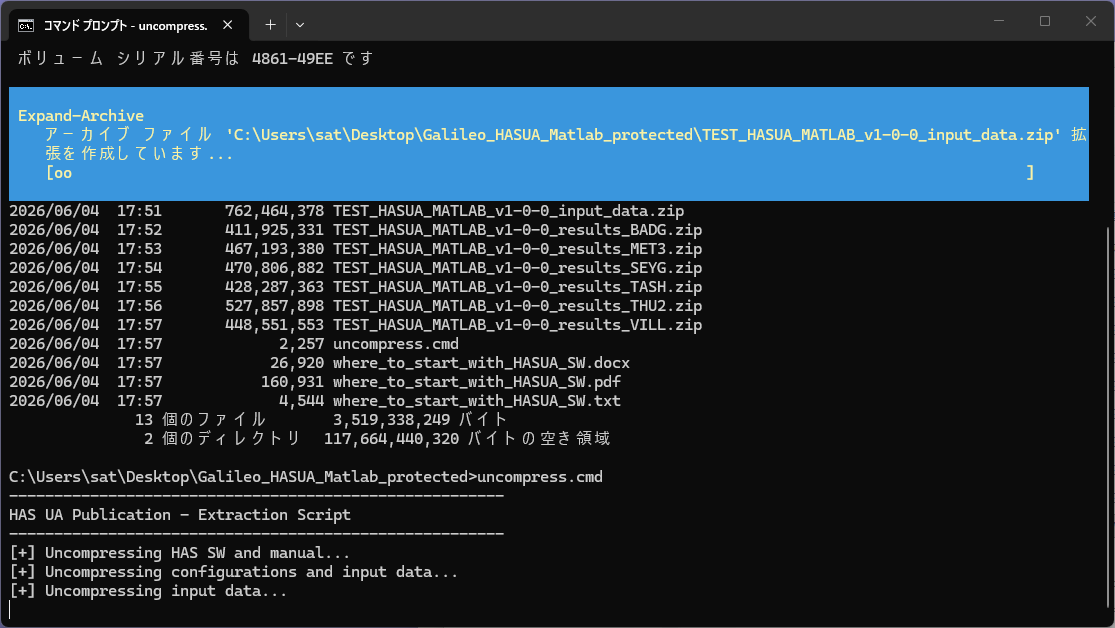This screenshot has height=628, width=1115.
Task: Click the file size 762,464,378
Action: [x=274, y=211]
